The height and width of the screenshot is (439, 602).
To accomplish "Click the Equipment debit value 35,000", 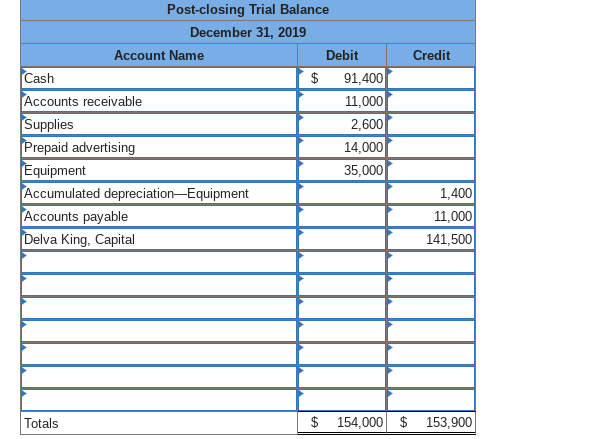I will [x=342, y=170].
